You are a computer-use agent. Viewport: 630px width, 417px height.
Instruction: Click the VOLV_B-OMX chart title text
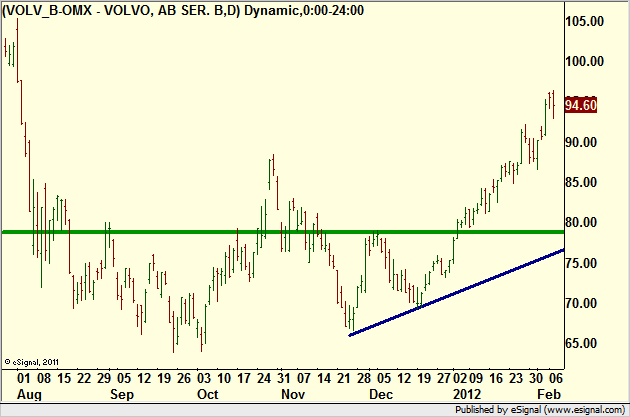[183, 10]
